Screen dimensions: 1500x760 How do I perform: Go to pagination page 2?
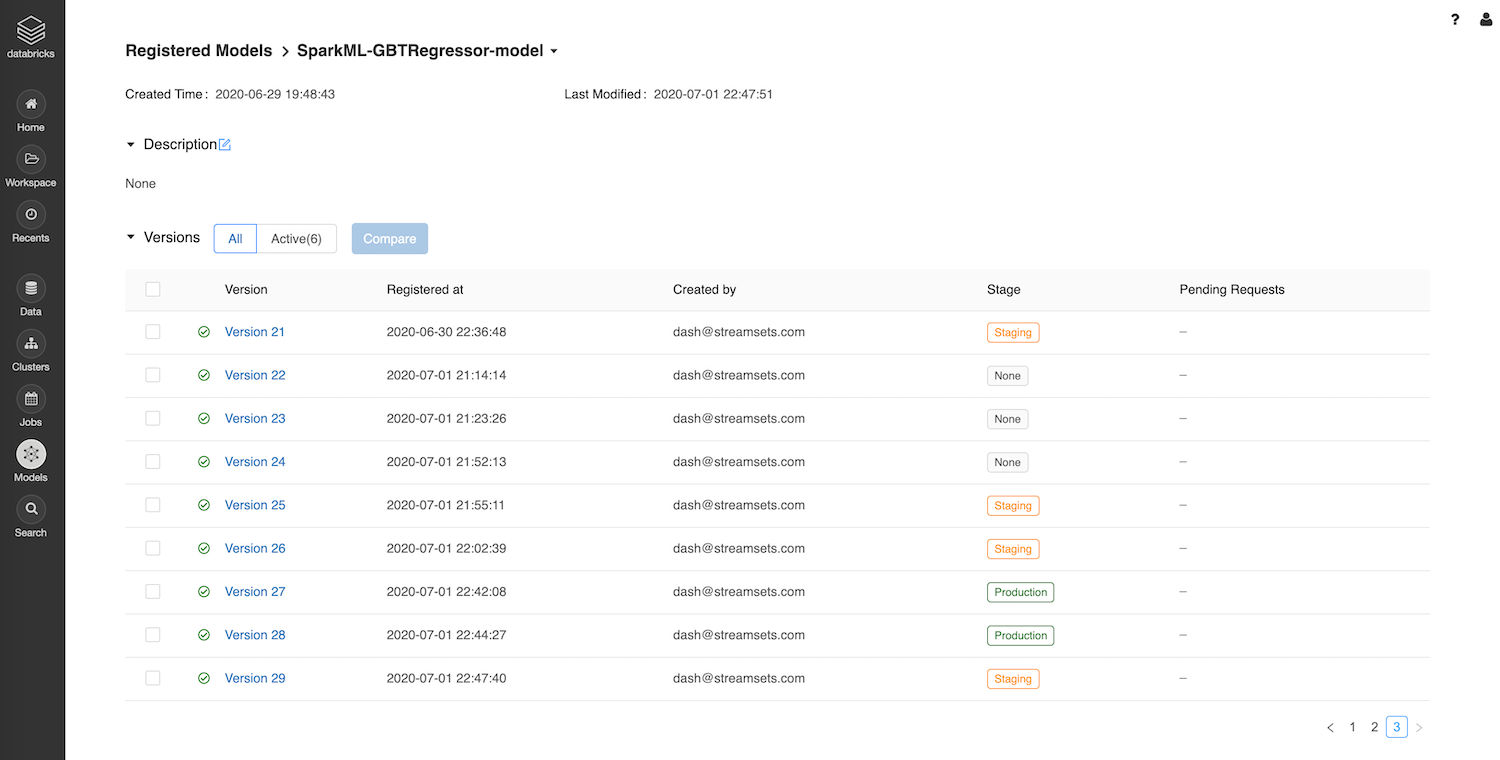click(x=1375, y=727)
